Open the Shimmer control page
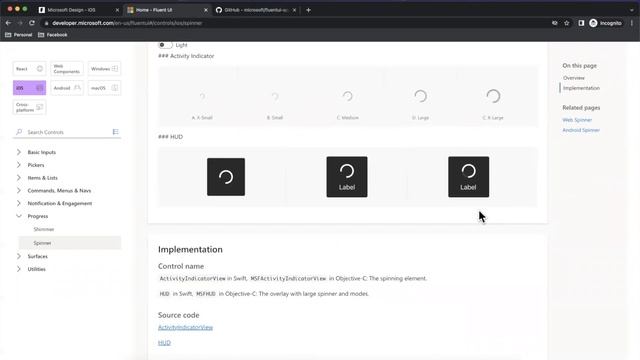Screen dimensions: 640x360 [x=44, y=229]
